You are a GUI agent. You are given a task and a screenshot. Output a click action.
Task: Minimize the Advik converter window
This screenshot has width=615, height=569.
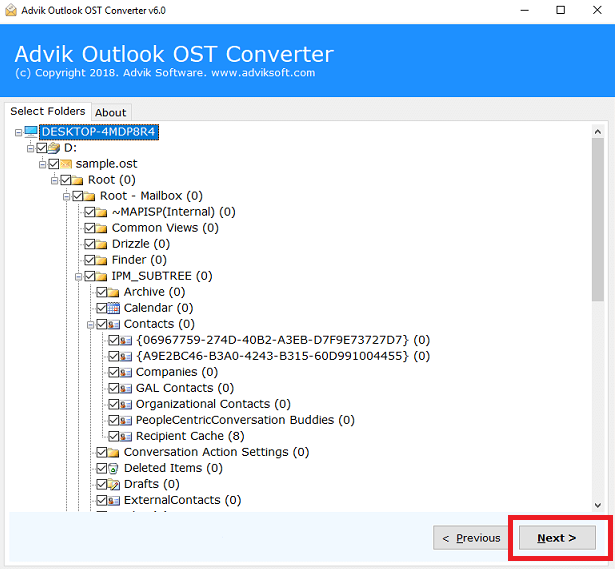(524, 10)
